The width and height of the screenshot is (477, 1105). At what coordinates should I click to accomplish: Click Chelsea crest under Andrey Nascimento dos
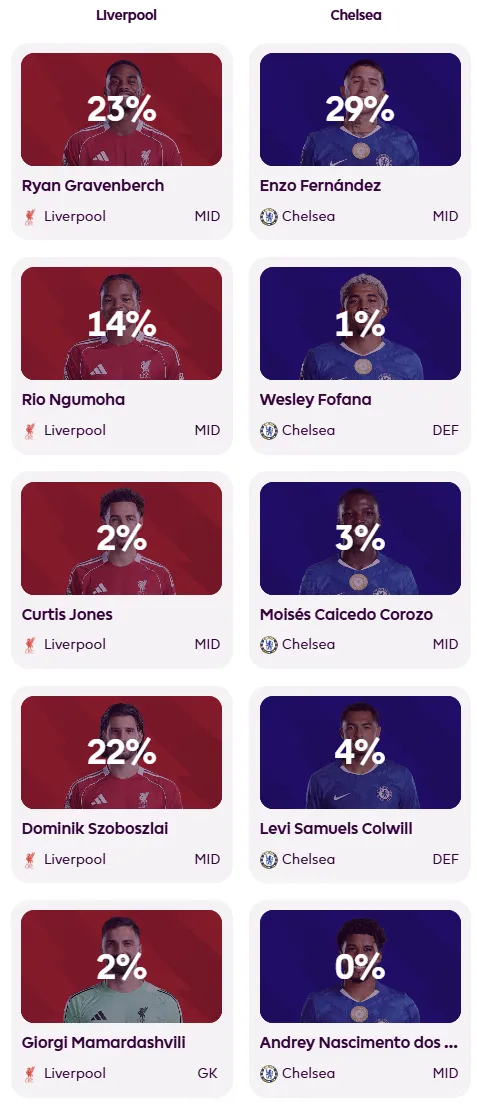click(x=268, y=1074)
